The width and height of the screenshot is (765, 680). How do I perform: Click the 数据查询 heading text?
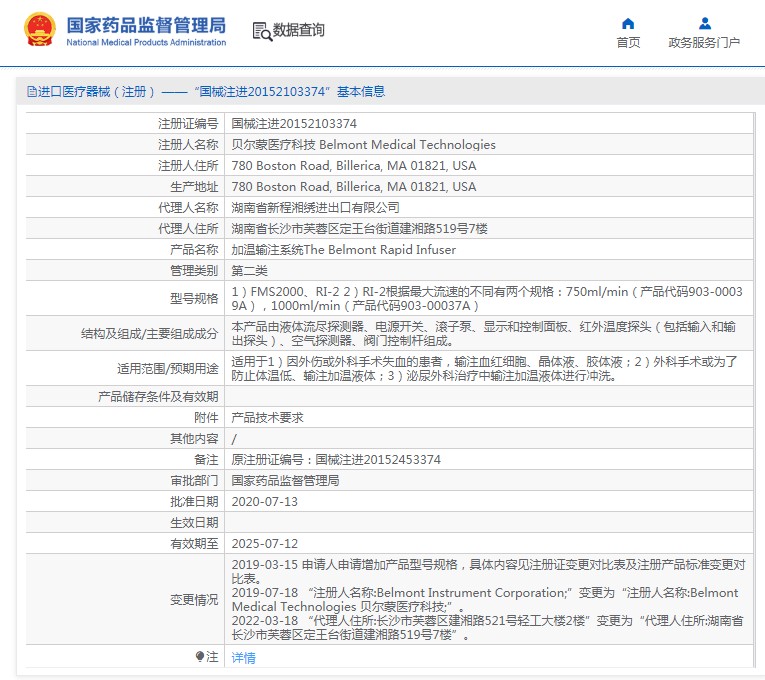click(298, 30)
